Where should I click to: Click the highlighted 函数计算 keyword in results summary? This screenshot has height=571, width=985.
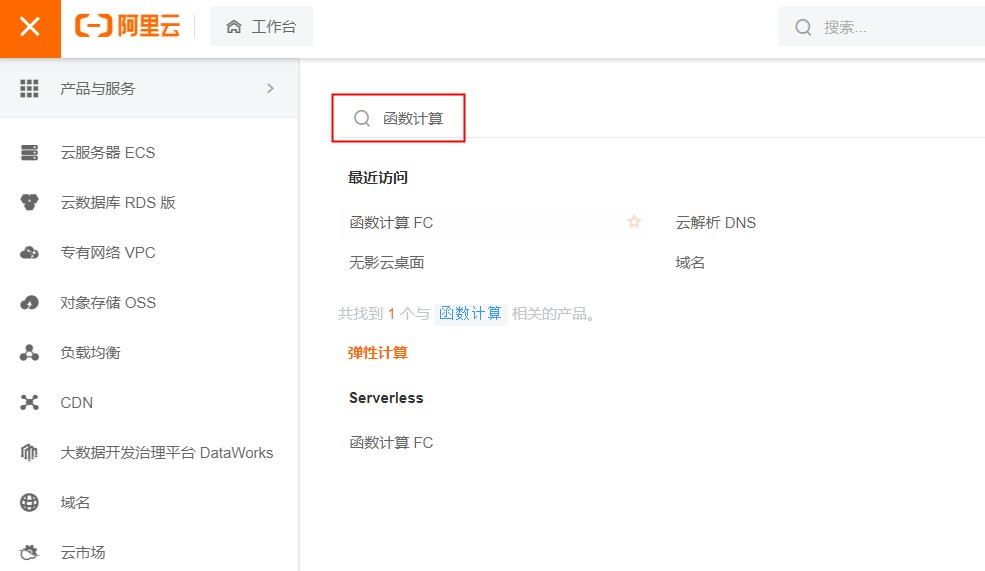[470, 313]
